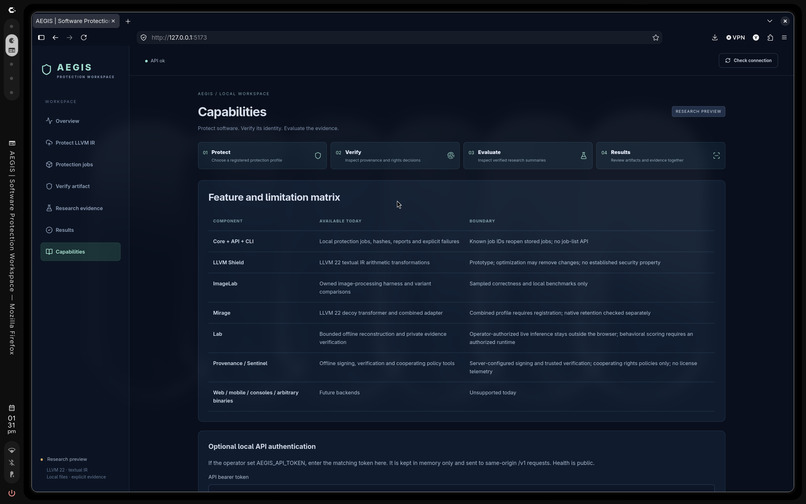Click the Unsupported today boundary cell

[492, 392]
